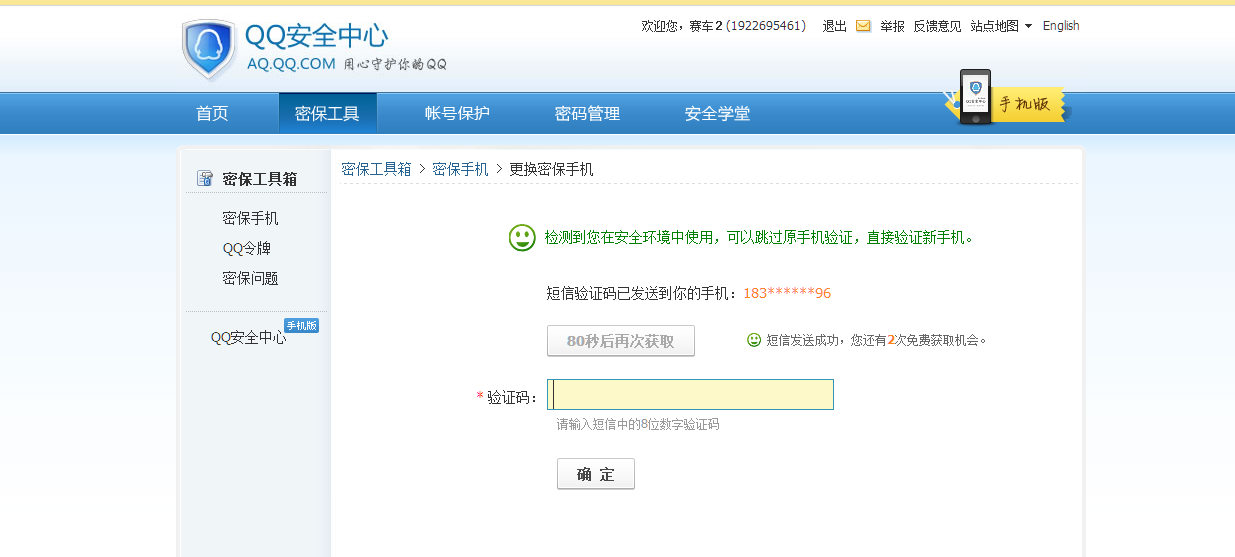This screenshot has height=557, width=1235.
Task: Focus the 验证码 input field
Action: [690, 395]
